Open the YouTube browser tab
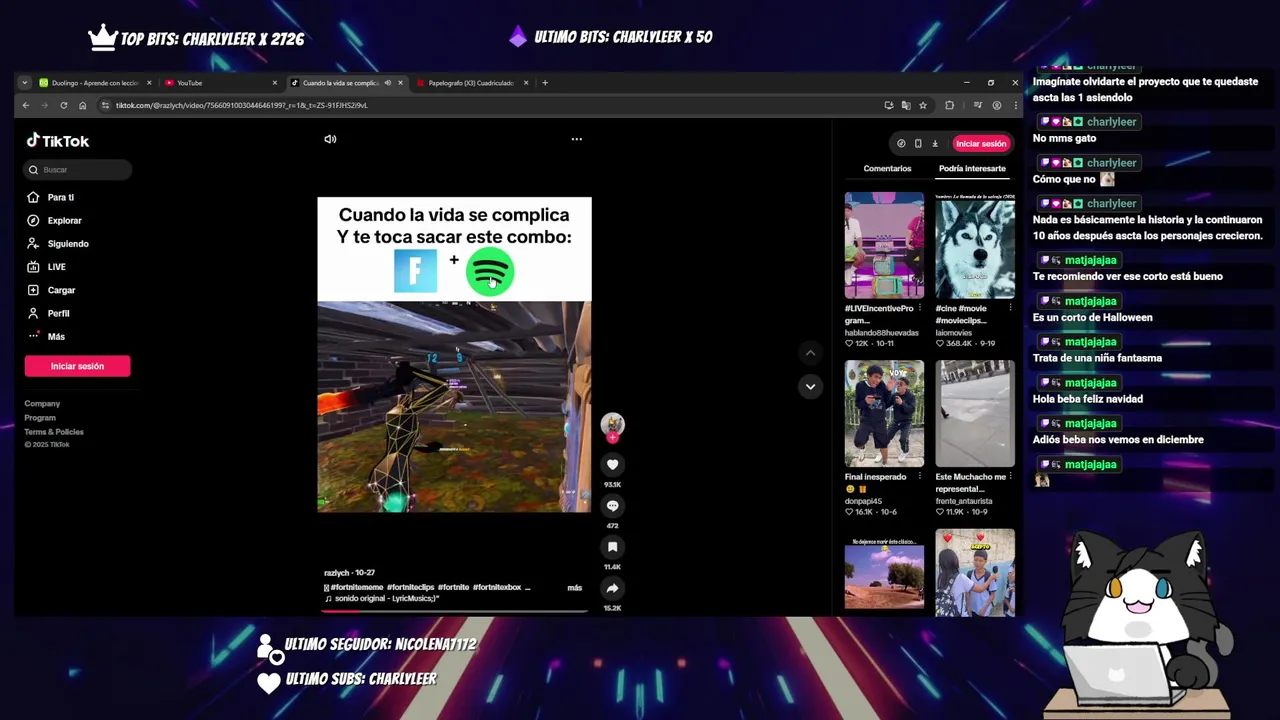 tap(218, 83)
